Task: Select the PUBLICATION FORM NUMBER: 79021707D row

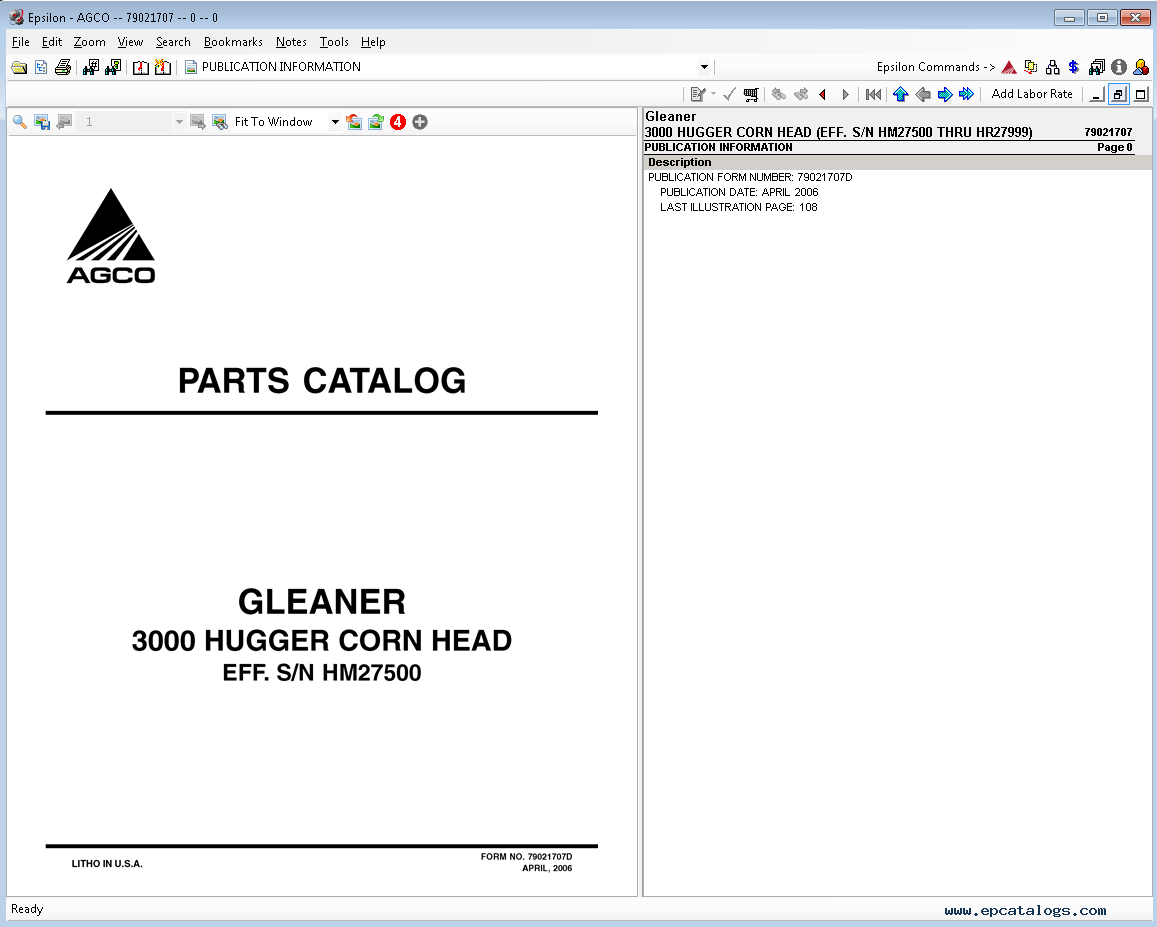Action: click(x=750, y=177)
